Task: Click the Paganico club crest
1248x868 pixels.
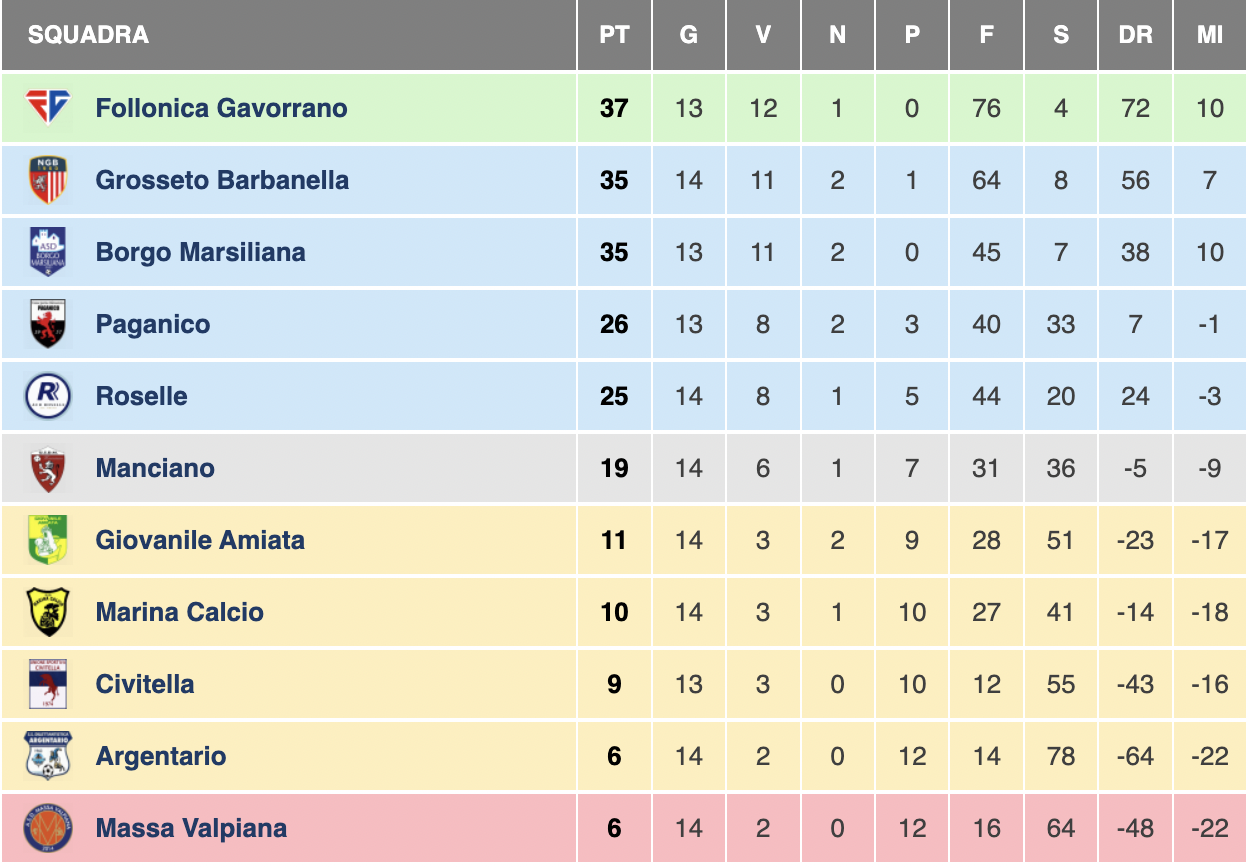Action: 48,324
